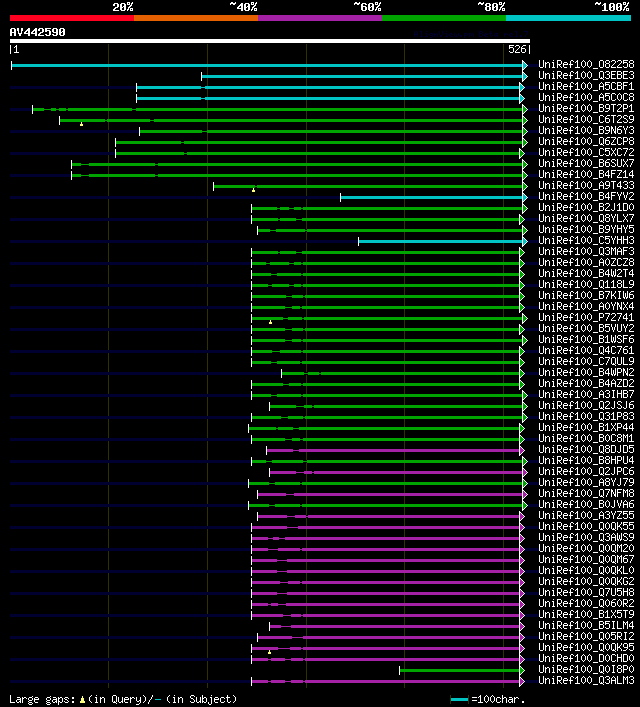640x707 pixels.
Task: Click the UniRef100_A9T433 label
Action: coord(586,185)
